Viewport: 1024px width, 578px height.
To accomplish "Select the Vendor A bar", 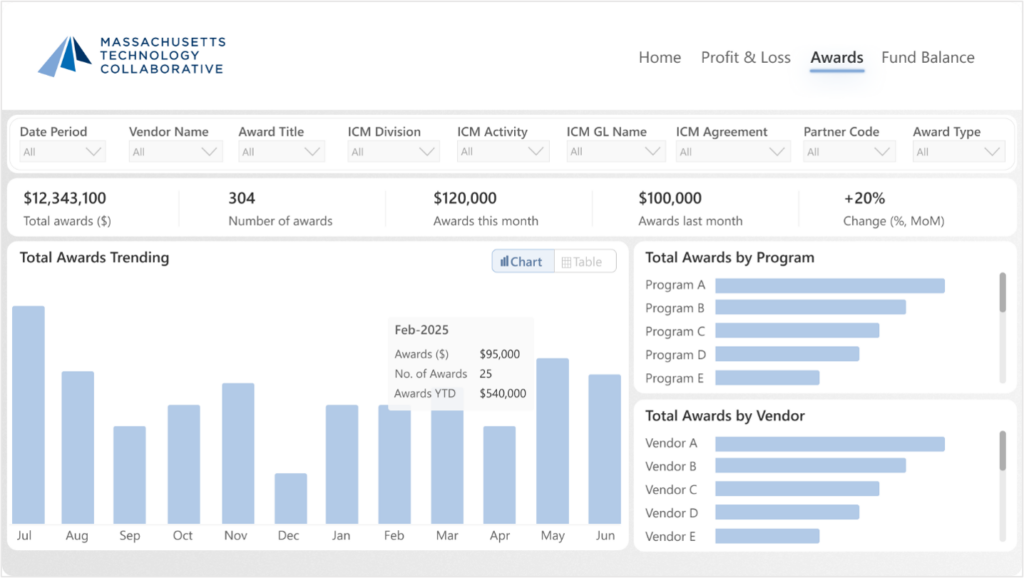I will click(830, 444).
